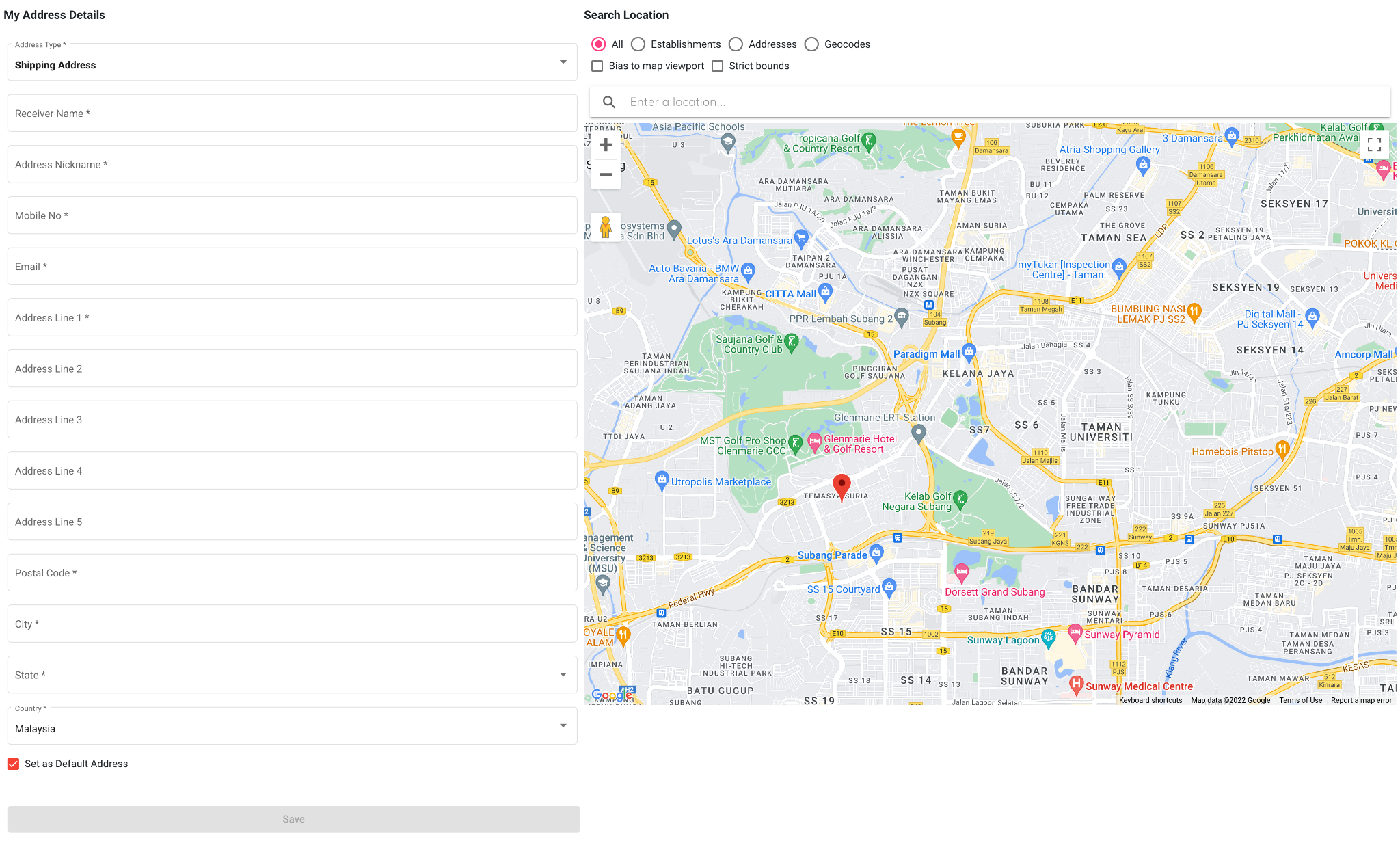Open the Country dropdown showing Malaysia

[x=292, y=726]
